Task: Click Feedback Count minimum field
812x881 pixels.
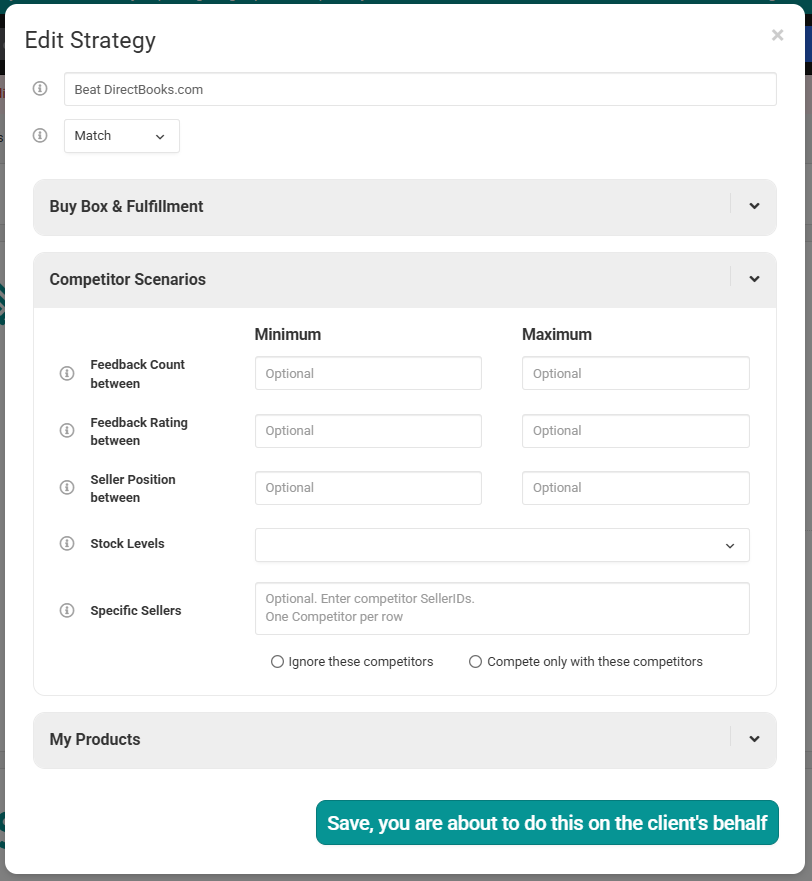Action: (368, 373)
